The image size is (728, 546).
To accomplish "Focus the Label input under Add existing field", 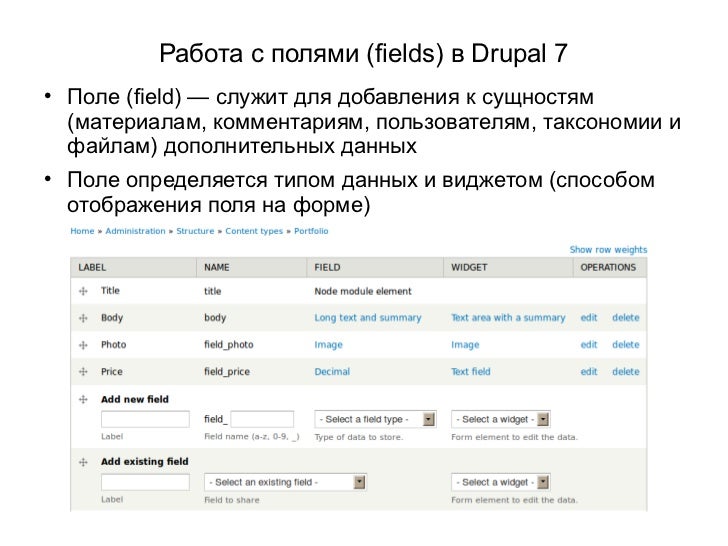I will pyautogui.click(x=145, y=482).
